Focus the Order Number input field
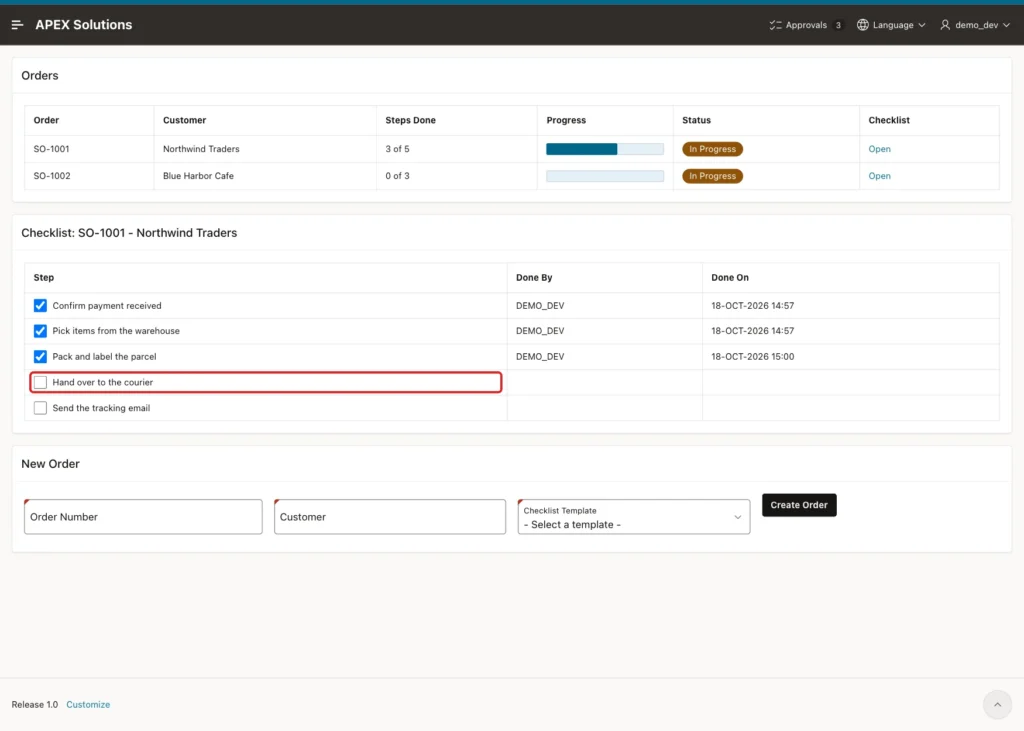 [143, 517]
